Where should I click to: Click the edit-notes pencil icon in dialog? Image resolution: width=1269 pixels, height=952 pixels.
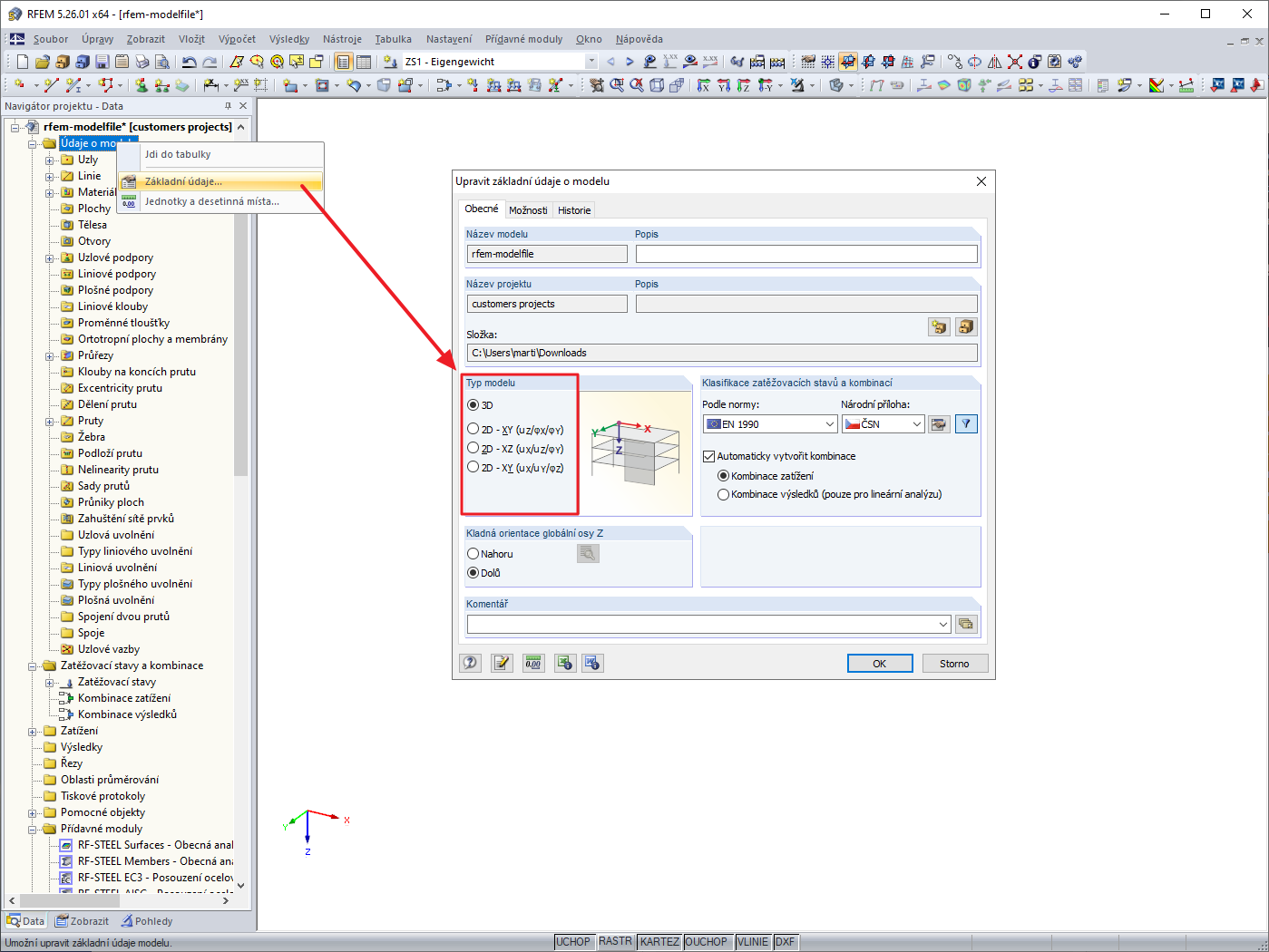pos(502,663)
